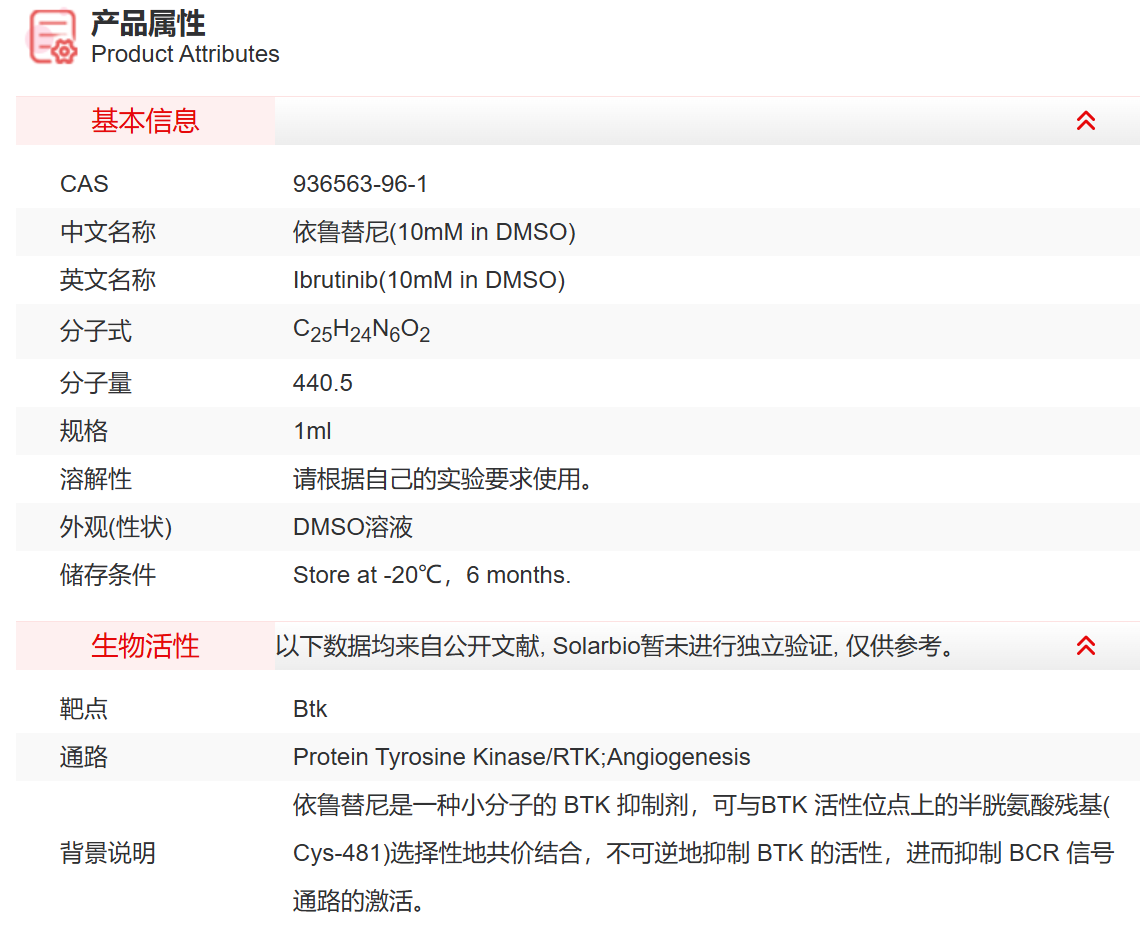Screen dimensions: 1146x940
Task: Collapse the 基本信息 section chevron
Action: [1085, 121]
